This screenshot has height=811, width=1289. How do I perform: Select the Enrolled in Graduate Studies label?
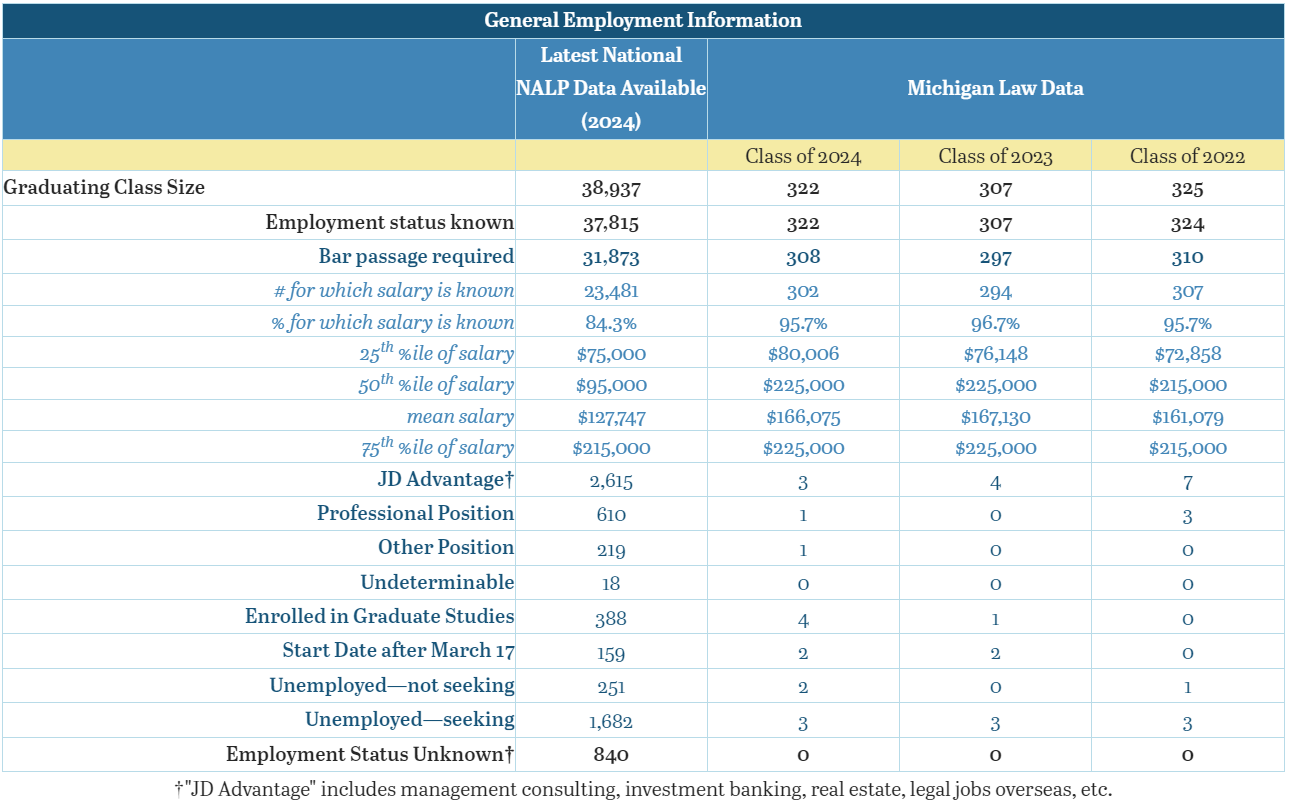tap(380, 616)
